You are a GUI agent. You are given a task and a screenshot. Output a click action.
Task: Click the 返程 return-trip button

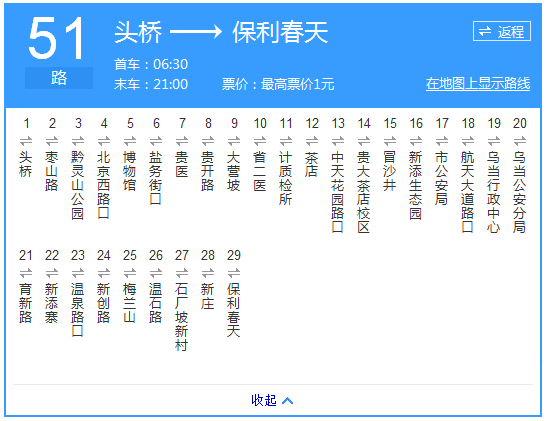[x=502, y=31]
